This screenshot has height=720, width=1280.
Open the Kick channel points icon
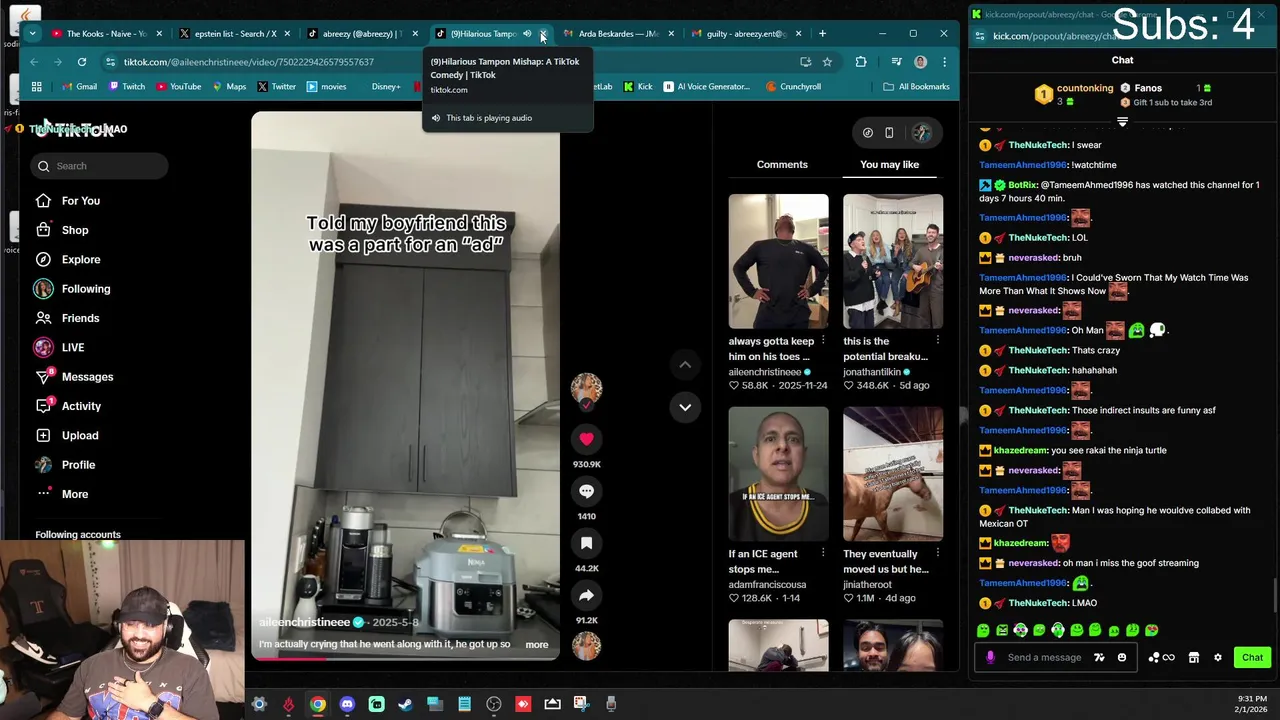click(x=1160, y=658)
